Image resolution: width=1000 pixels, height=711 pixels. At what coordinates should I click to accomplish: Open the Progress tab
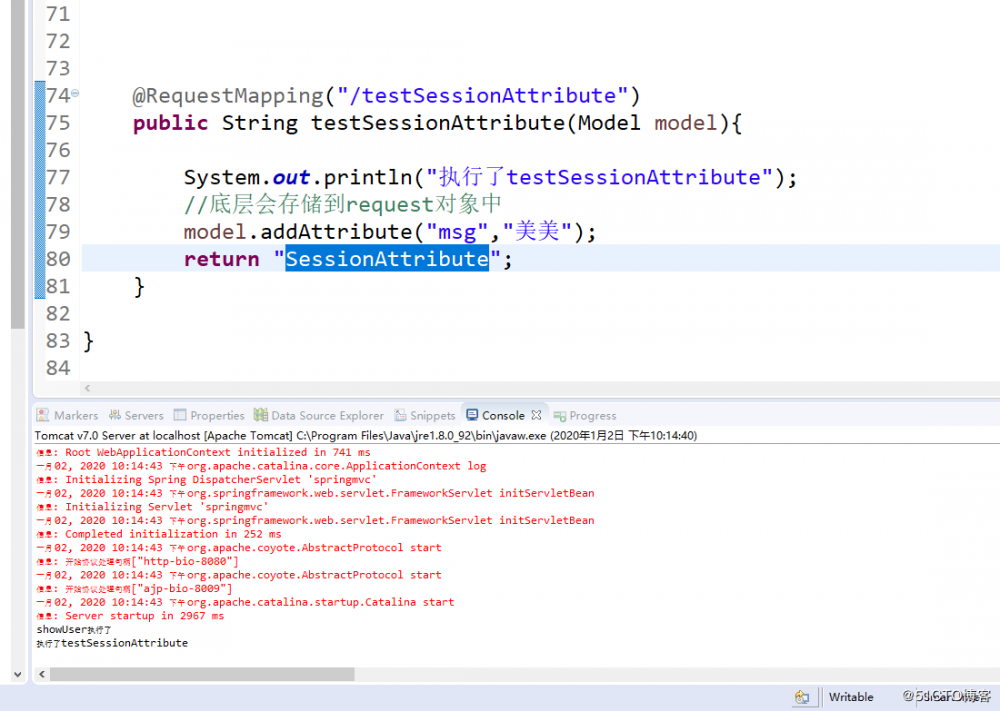click(x=585, y=416)
